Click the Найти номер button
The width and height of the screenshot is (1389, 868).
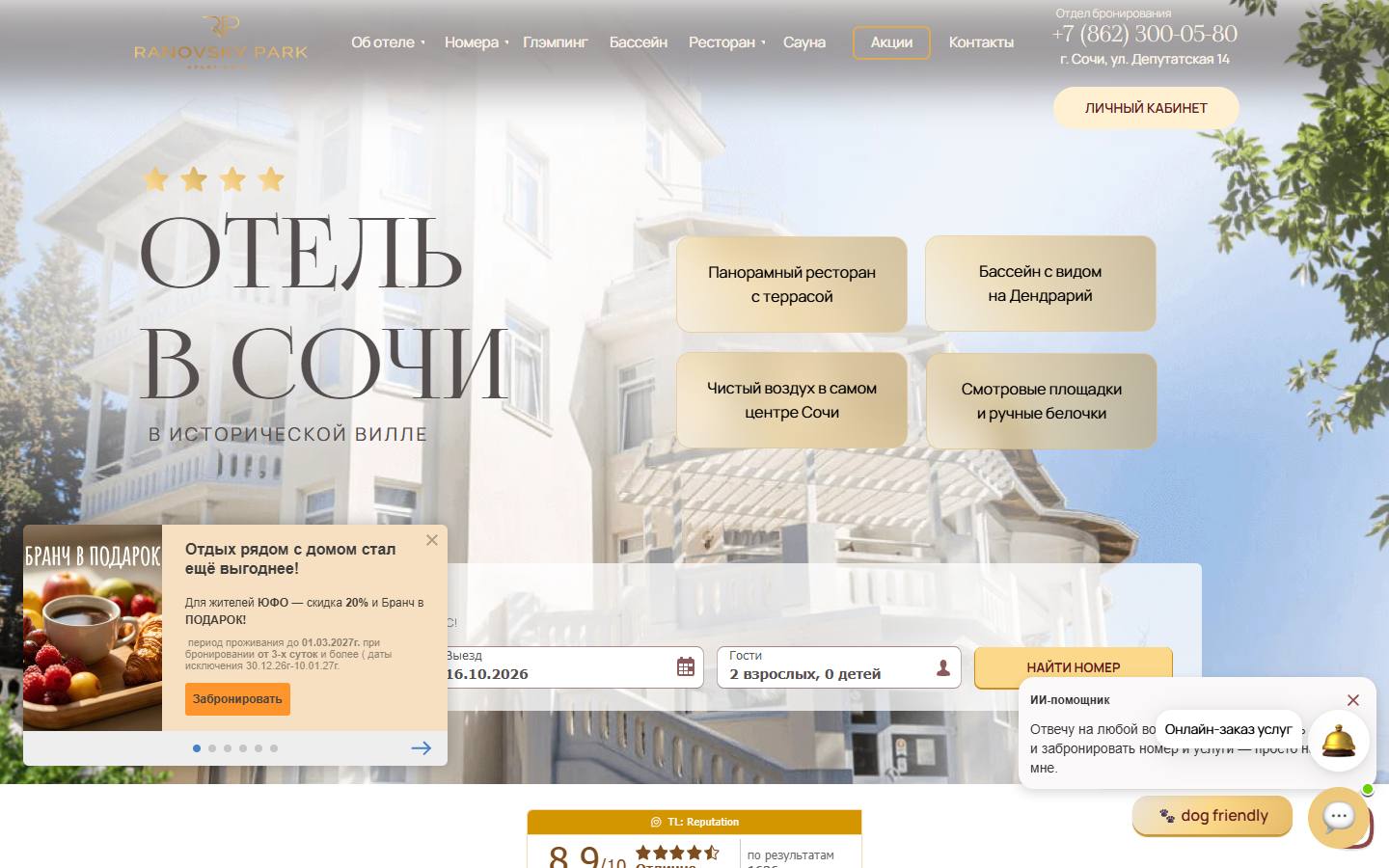1074,667
